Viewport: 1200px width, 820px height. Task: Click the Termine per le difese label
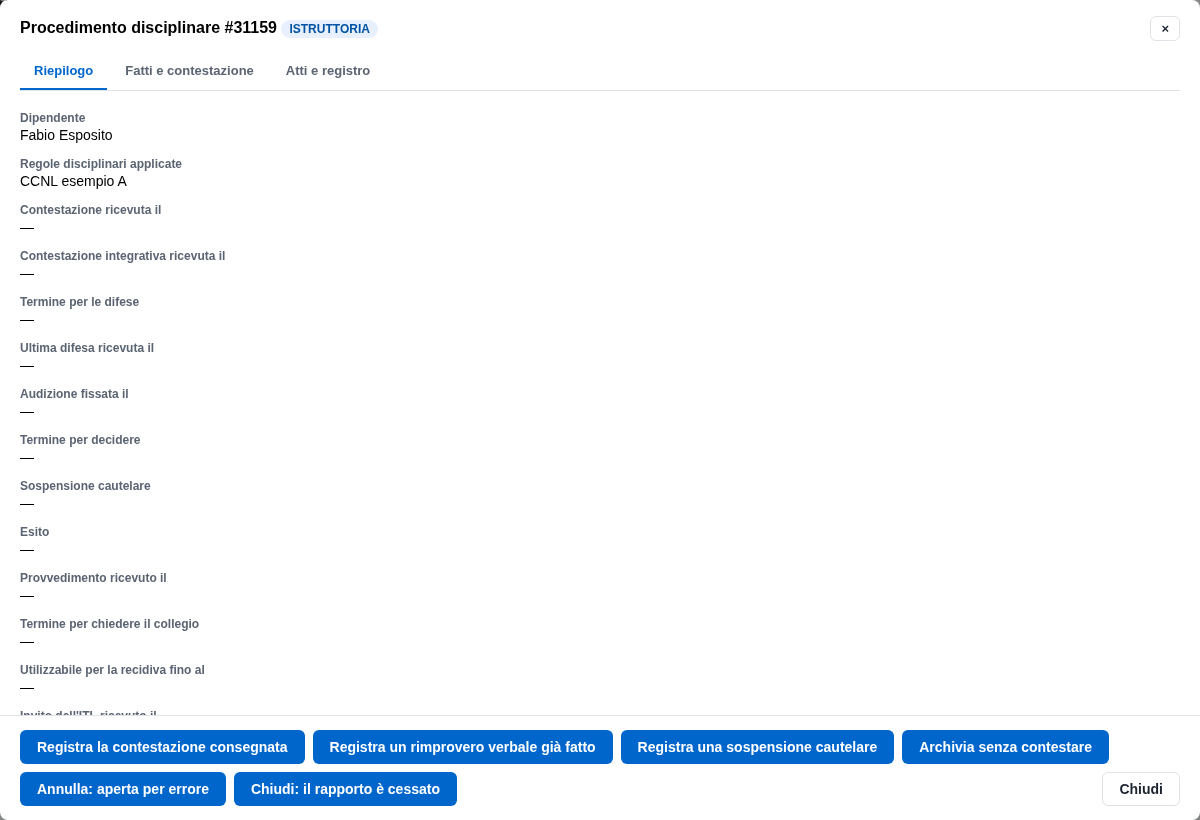(79, 302)
